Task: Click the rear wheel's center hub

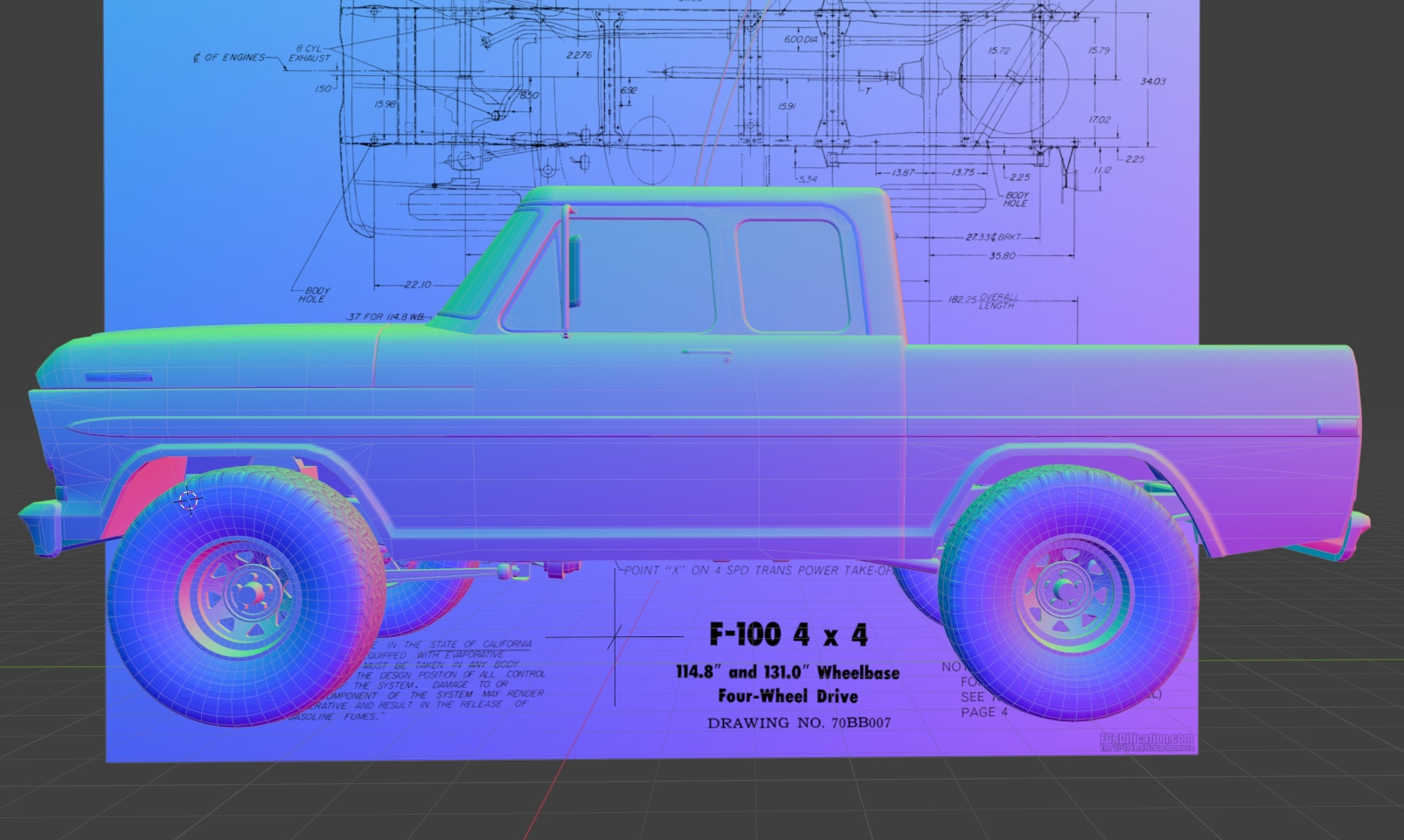Action: [x=1068, y=591]
